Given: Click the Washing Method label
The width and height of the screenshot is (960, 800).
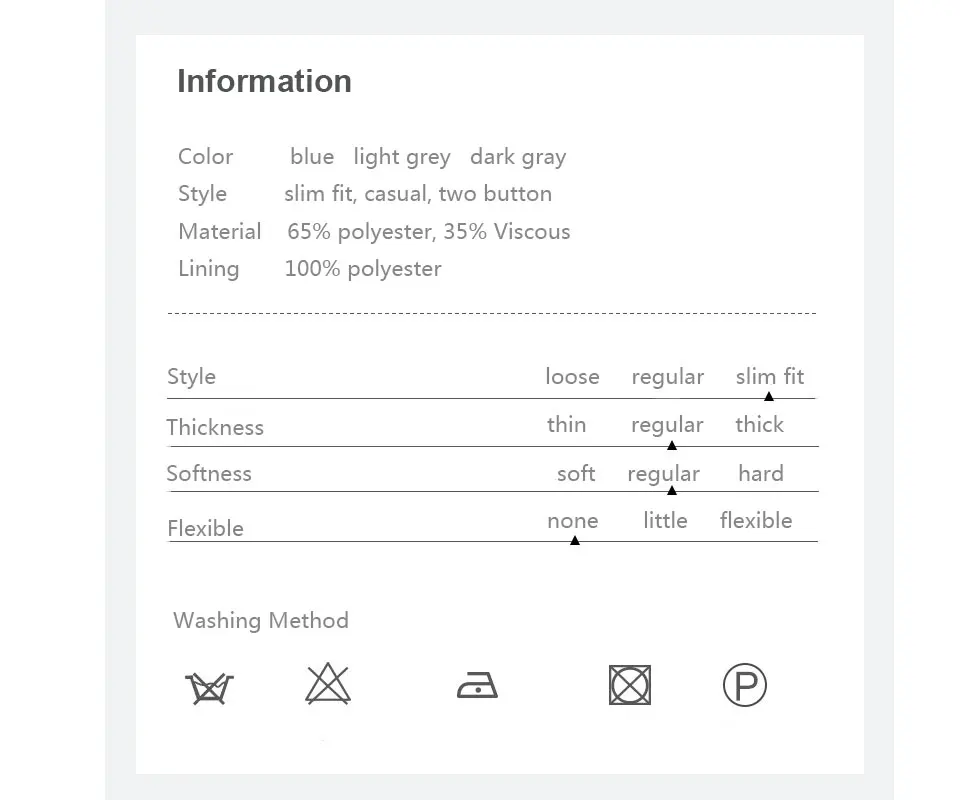Looking at the screenshot, I should click(261, 620).
